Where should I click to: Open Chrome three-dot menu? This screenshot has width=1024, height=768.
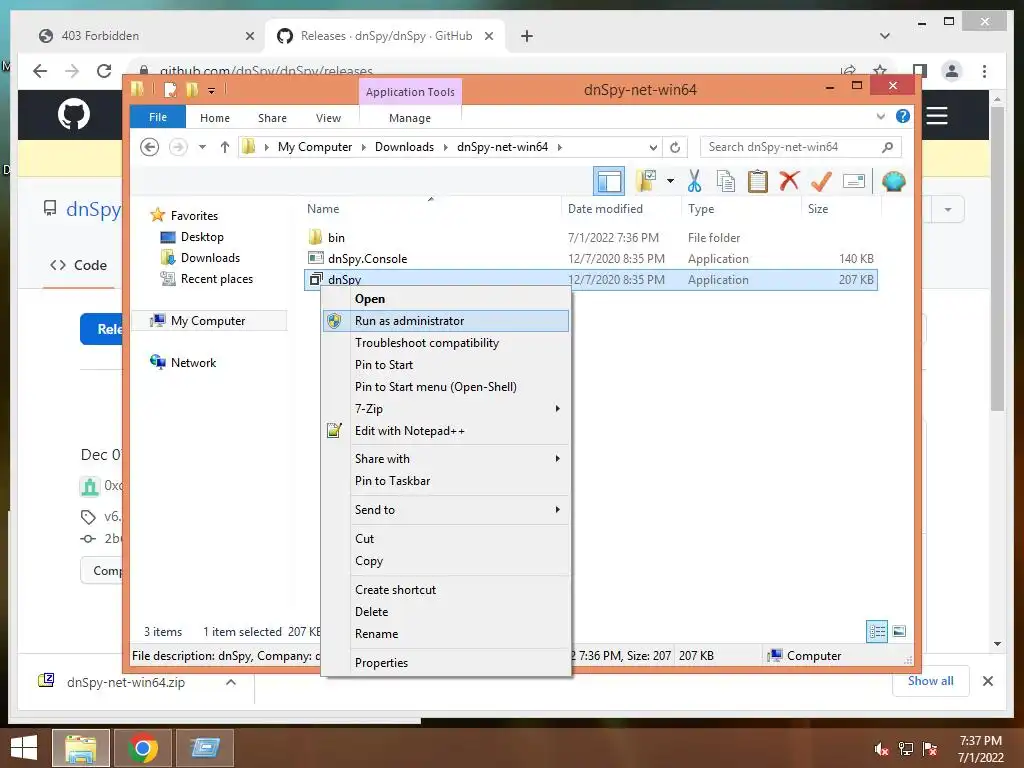click(x=984, y=71)
